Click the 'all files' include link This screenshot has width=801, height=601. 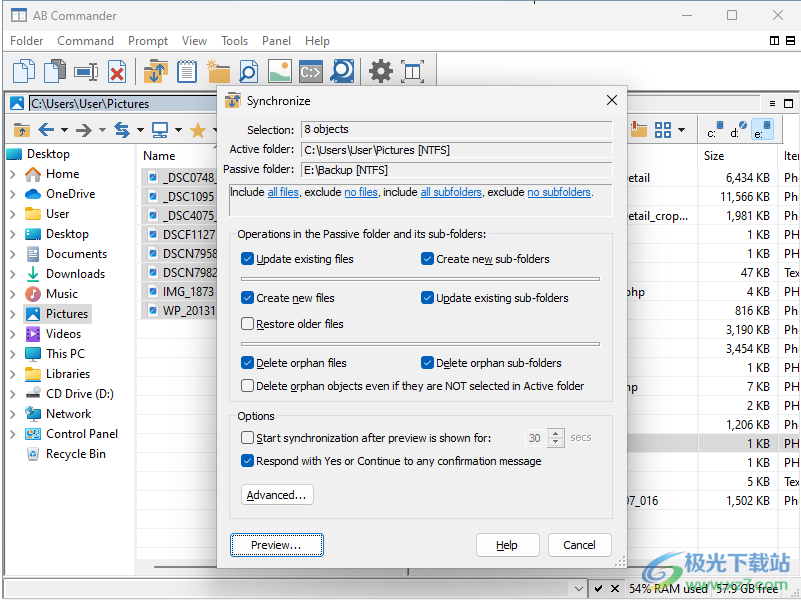tap(283, 192)
